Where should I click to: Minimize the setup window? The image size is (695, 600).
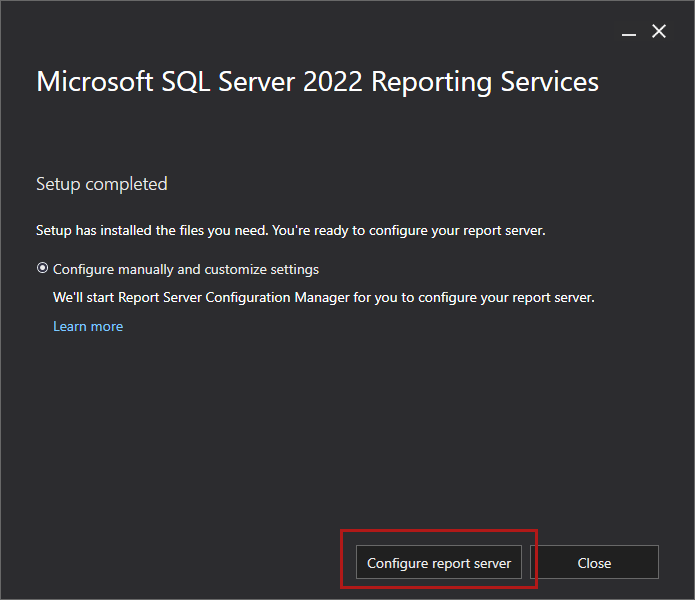click(x=628, y=32)
